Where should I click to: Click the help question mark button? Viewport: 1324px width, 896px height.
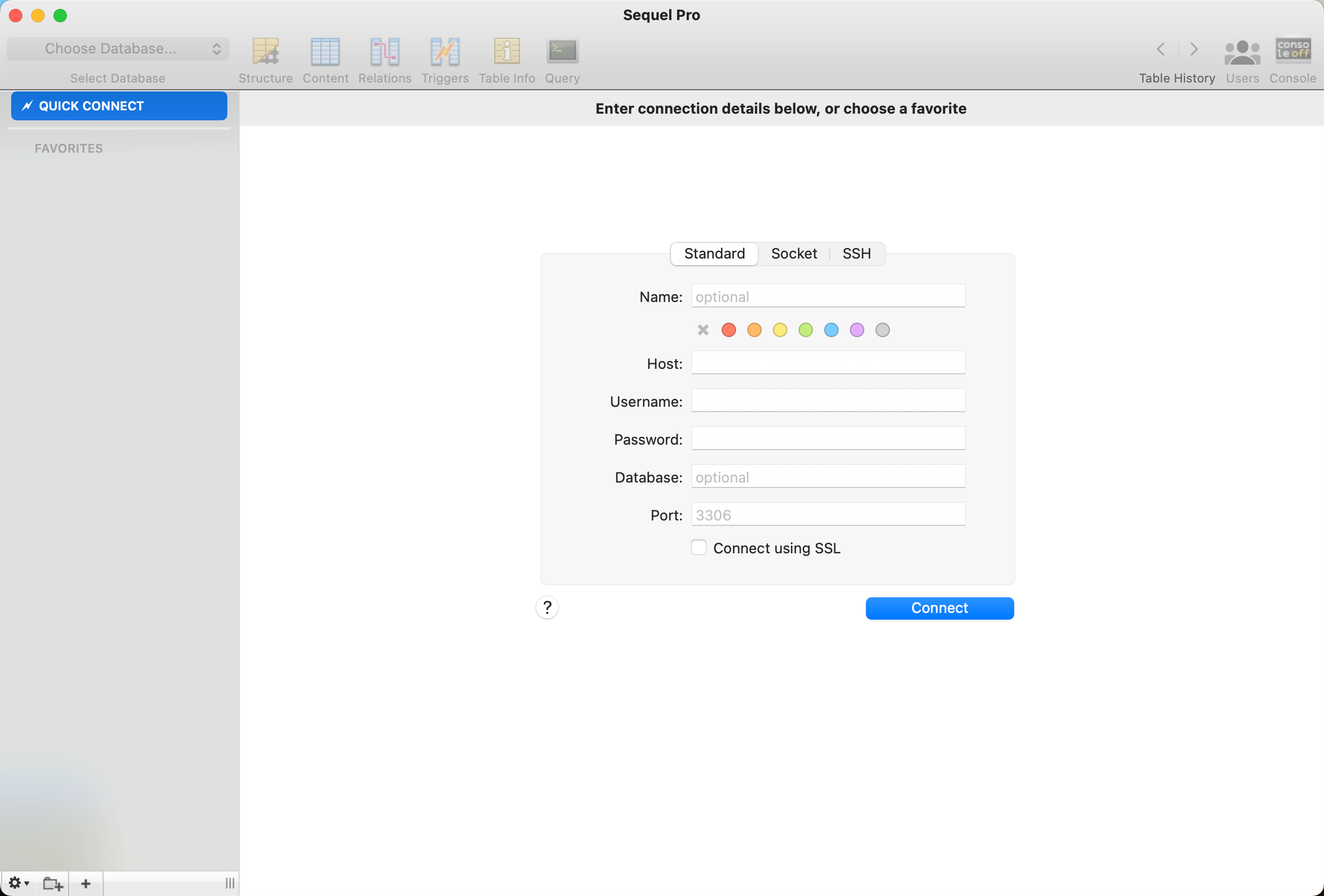pos(547,607)
